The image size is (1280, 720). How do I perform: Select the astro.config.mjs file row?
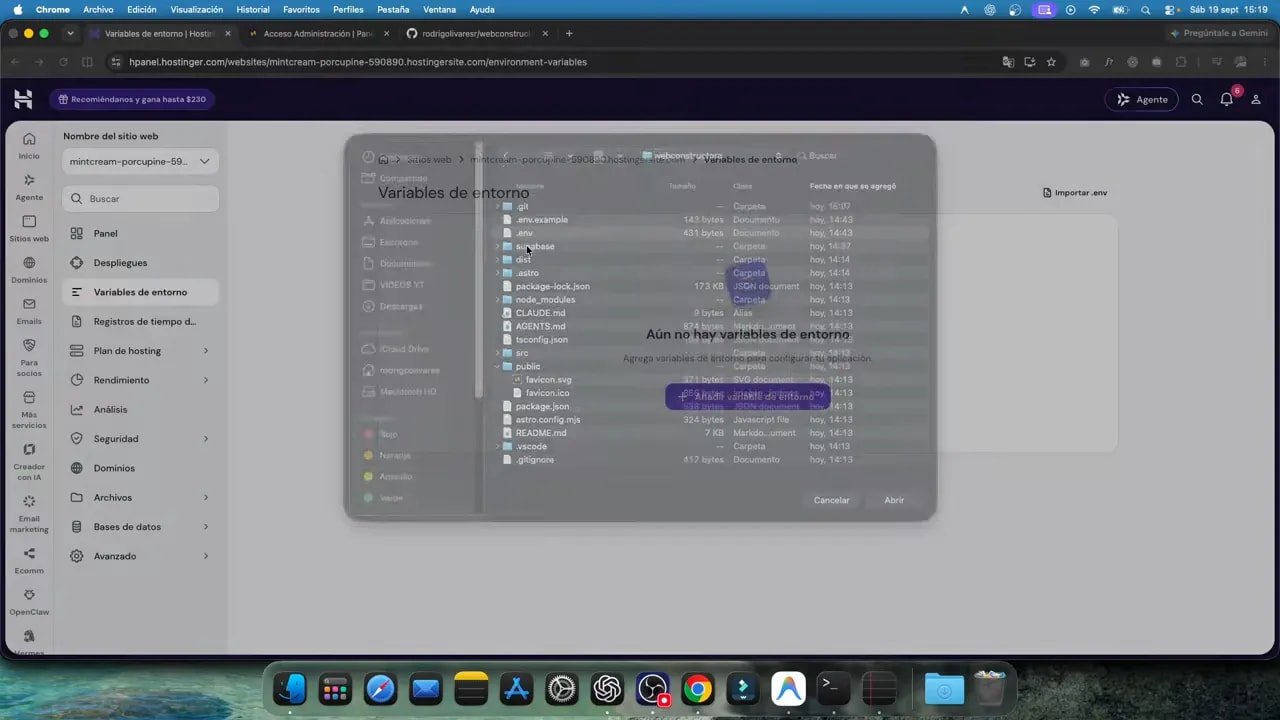point(713,420)
